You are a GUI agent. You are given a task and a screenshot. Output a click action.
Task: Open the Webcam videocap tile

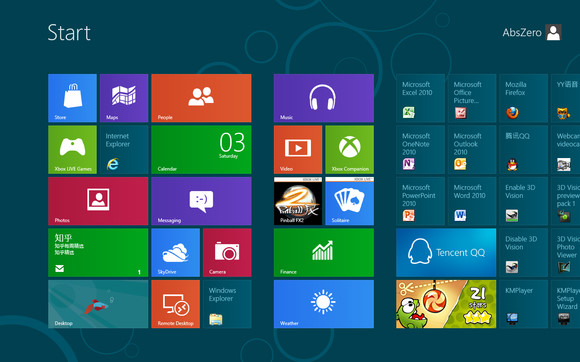(x=566, y=150)
